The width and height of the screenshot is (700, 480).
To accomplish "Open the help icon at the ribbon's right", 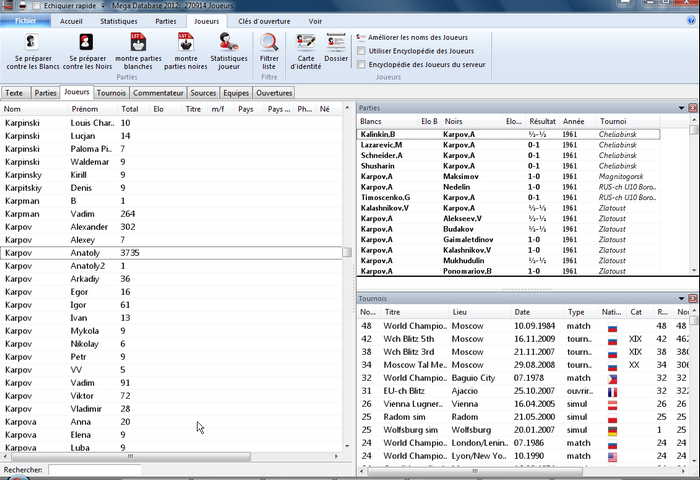I will coord(691,21).
